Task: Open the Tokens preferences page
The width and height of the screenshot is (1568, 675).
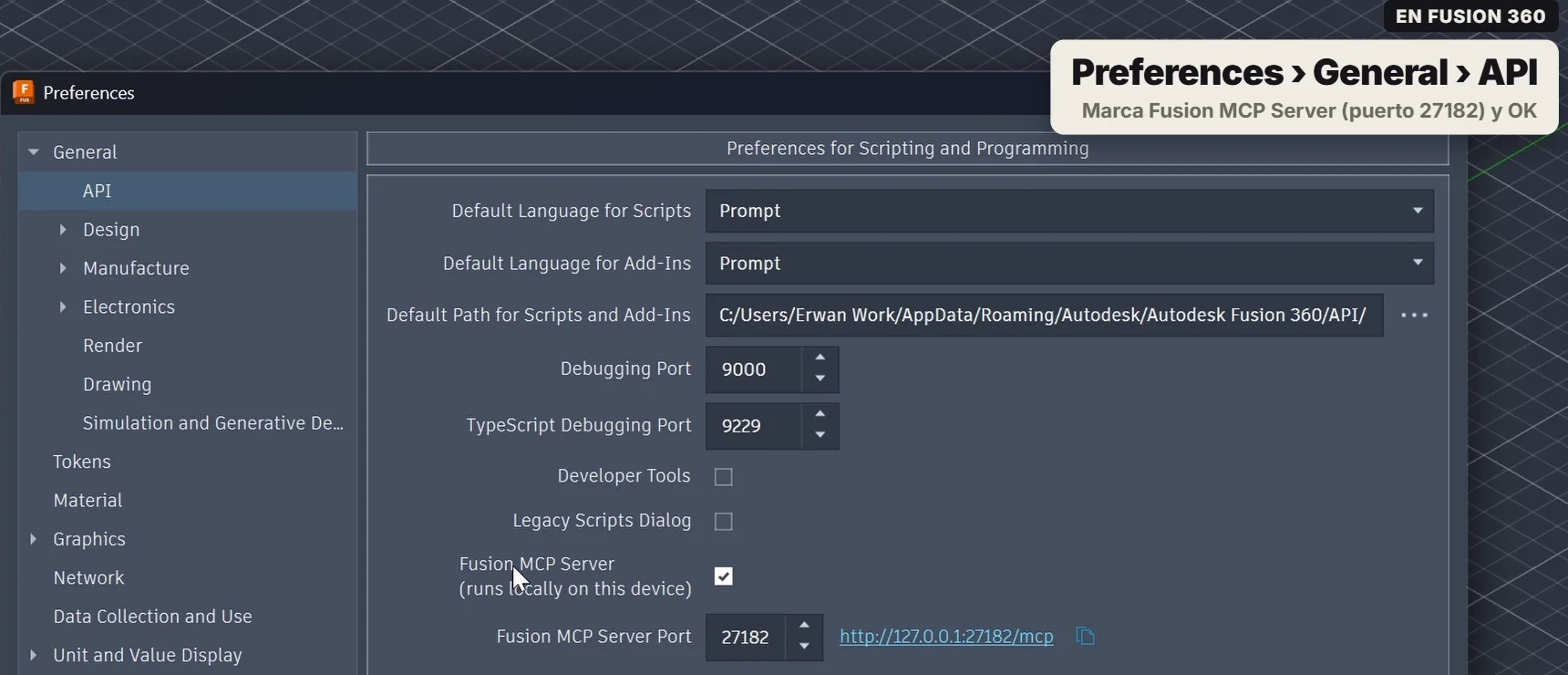Action: tap(82, 462)
